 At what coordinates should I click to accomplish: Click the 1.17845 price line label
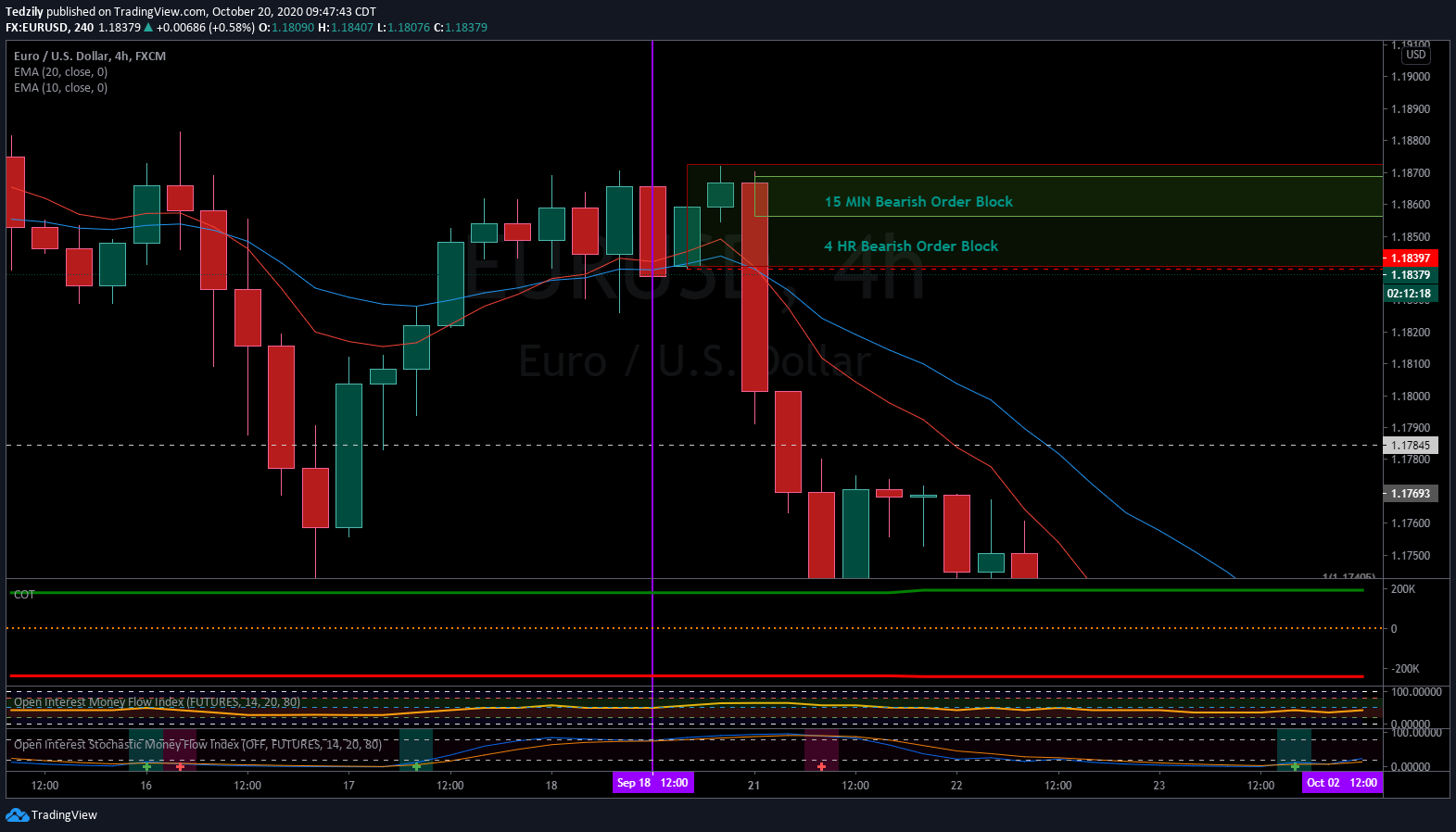tap(1410, 446)
